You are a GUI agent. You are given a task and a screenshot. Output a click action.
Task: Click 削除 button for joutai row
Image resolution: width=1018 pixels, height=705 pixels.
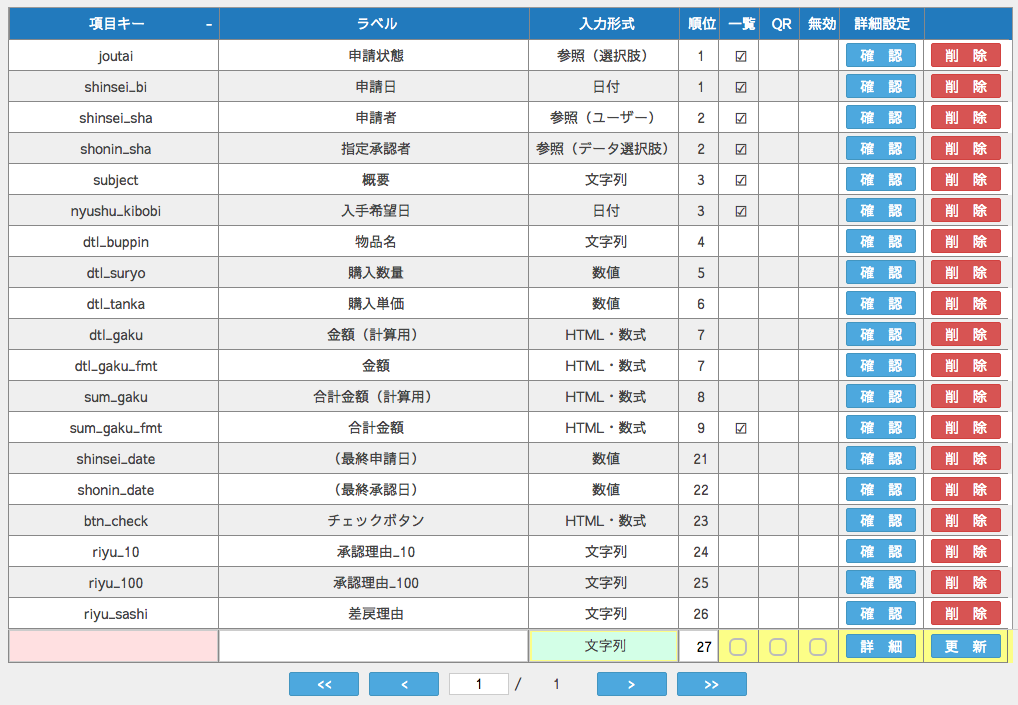tap(965, 56)
